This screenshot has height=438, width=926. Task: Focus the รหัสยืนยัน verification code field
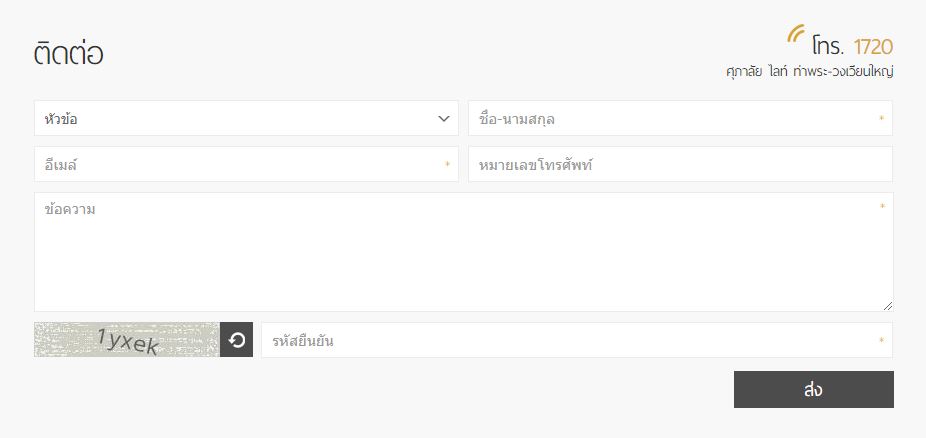570,341
